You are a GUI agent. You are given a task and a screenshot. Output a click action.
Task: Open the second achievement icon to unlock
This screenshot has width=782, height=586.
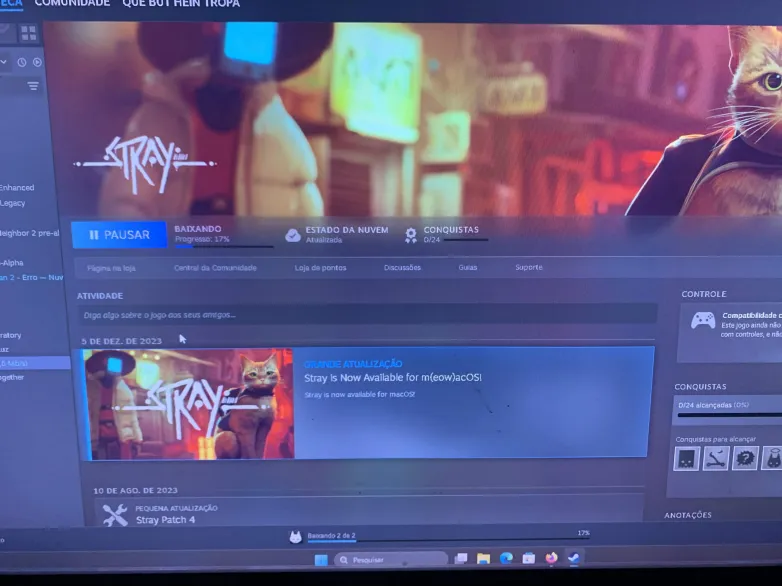pos(716,459)
